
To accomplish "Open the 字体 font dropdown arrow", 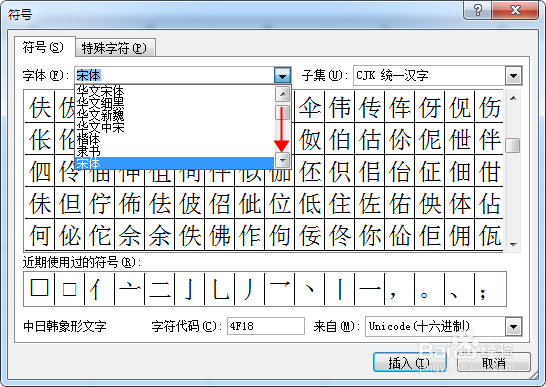I will pyautogui.click(x=282, y=75).
